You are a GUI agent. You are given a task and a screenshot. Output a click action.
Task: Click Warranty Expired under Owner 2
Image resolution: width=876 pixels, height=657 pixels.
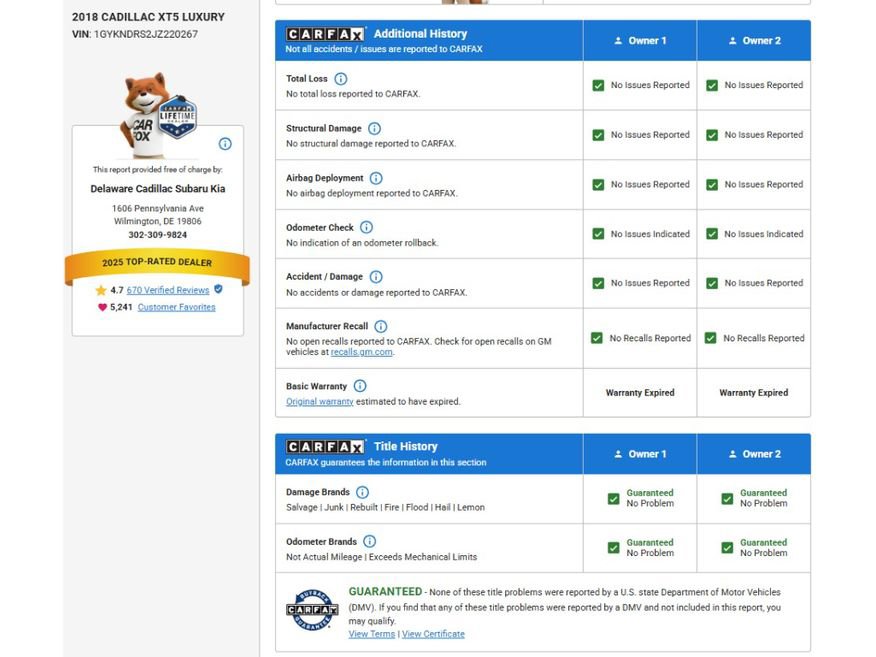(x=754, y=393)
